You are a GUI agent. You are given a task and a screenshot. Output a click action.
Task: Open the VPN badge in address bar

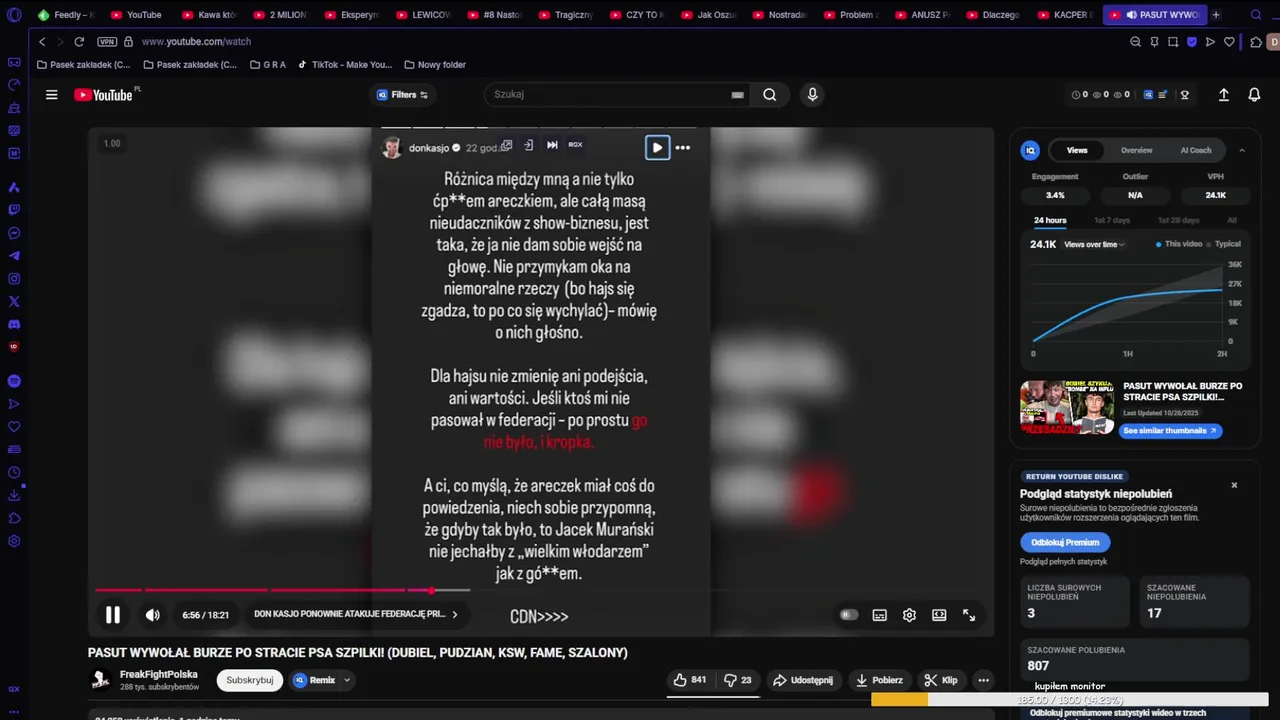(x=107, y=42)
